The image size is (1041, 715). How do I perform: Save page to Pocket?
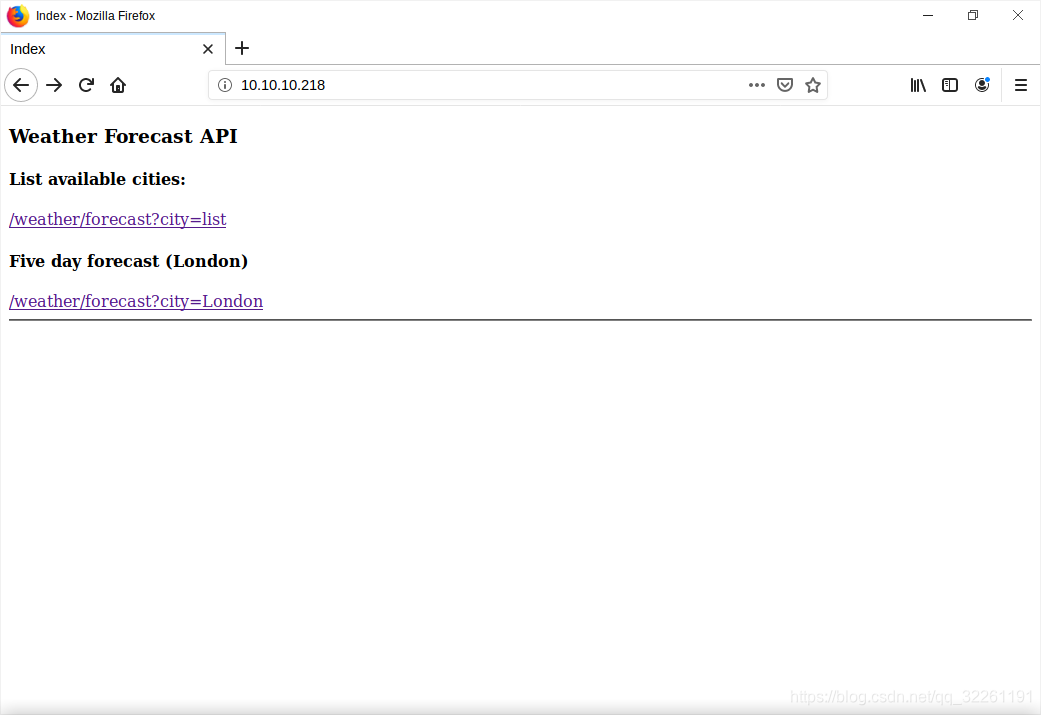[x=785, y=85]
